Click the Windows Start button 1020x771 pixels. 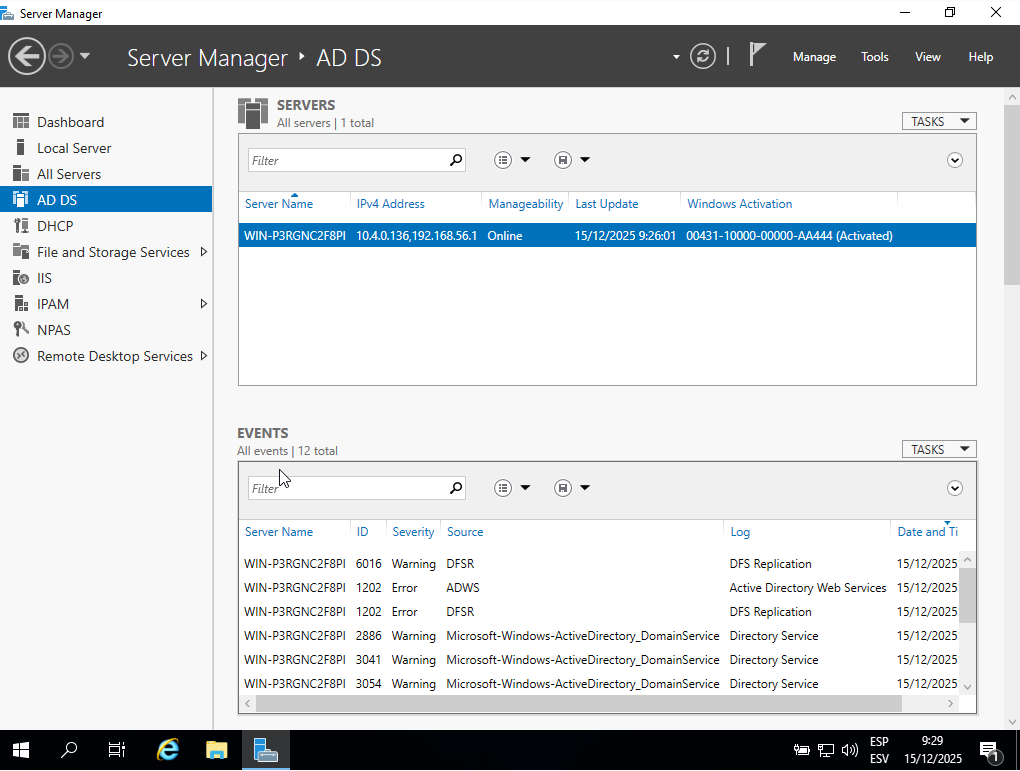click(20, 750)
